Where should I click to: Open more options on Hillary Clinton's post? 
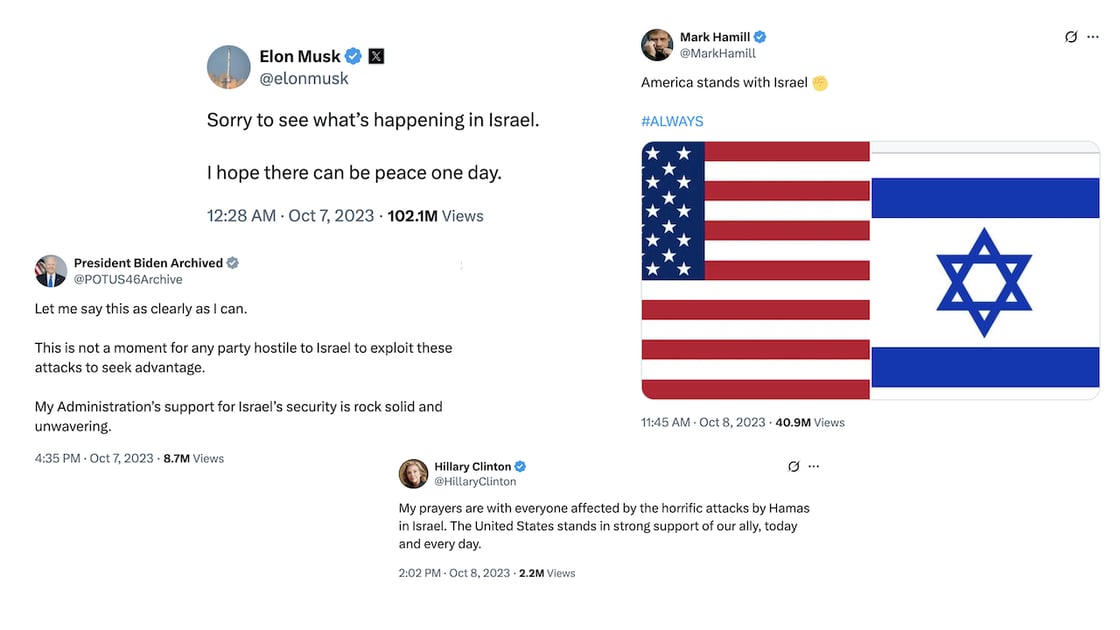pos(814,467)
